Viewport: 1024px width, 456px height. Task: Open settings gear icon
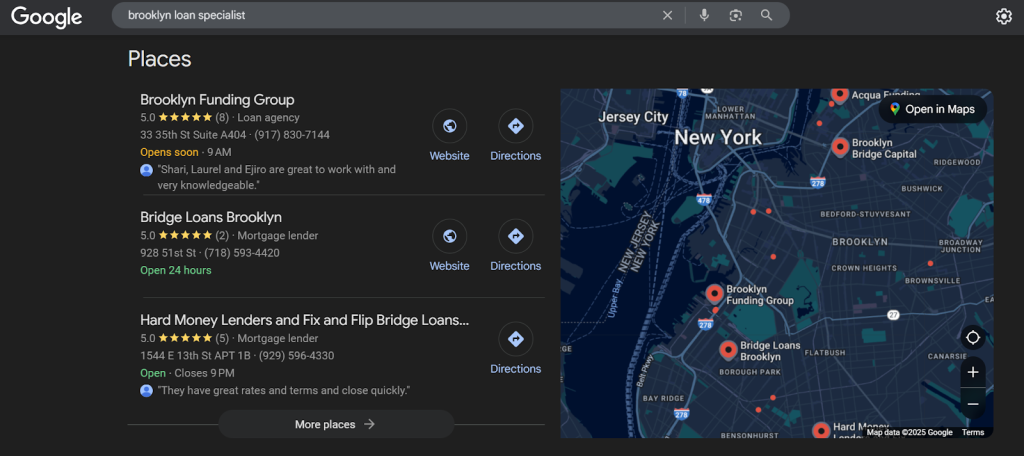coord(1004,16)
